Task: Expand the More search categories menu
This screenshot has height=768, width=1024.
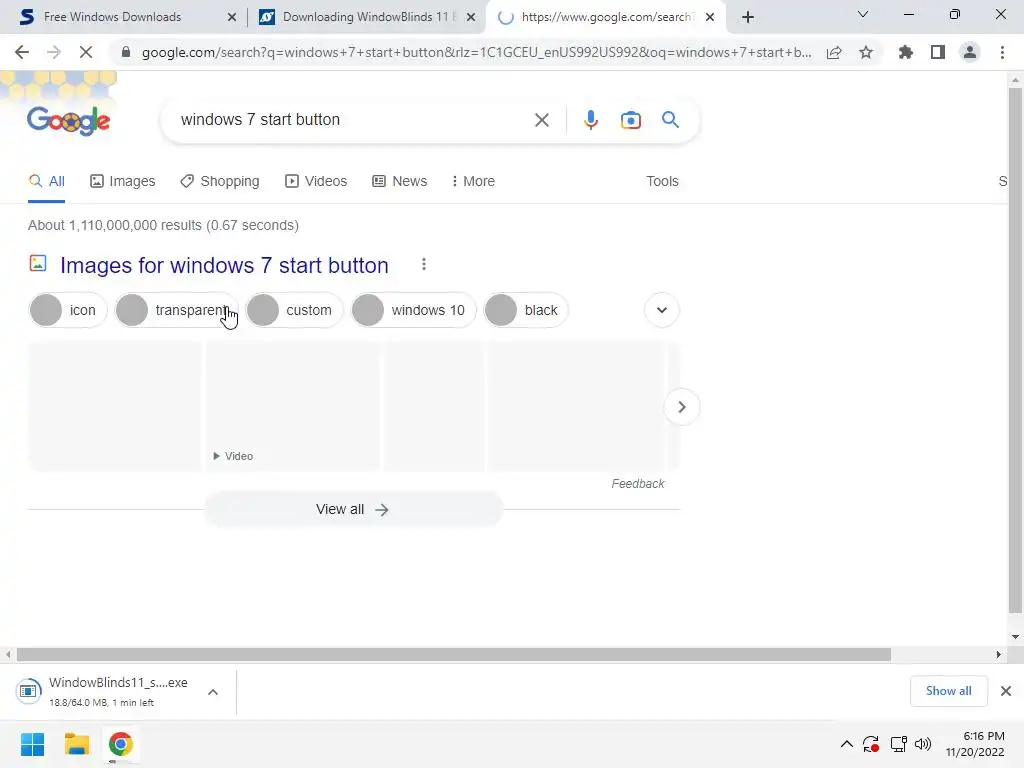Action: pos(473,182)
